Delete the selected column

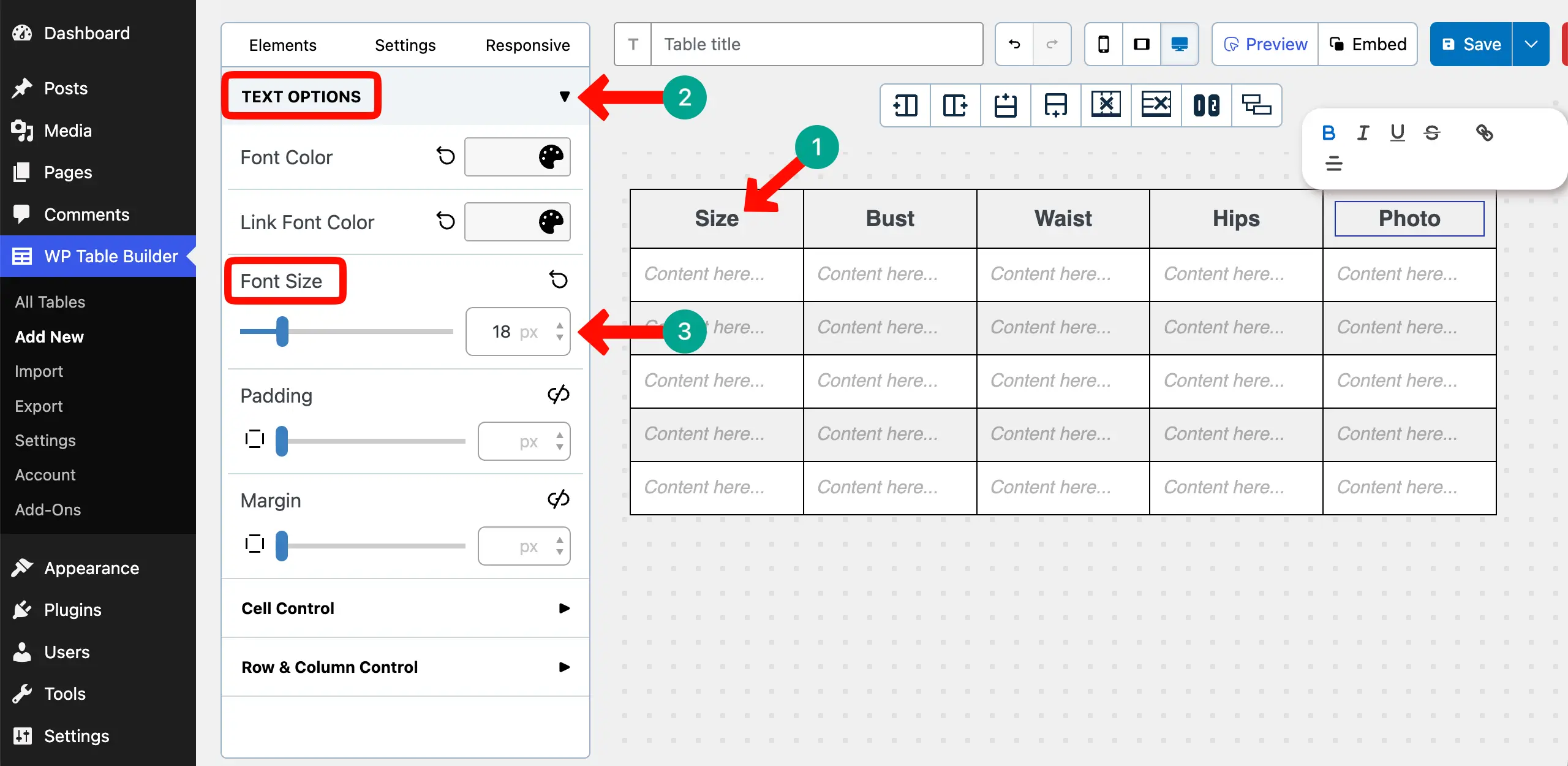[1106, 105]
